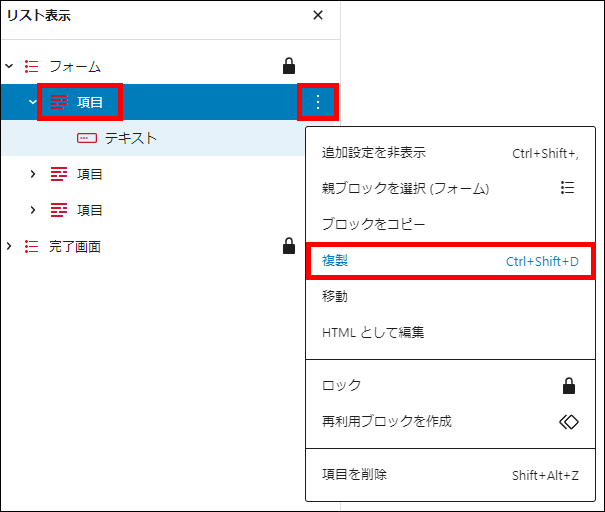
Task: Choose 再利用ブロックを作成 menu item
Action: click(x=450, y=421)
